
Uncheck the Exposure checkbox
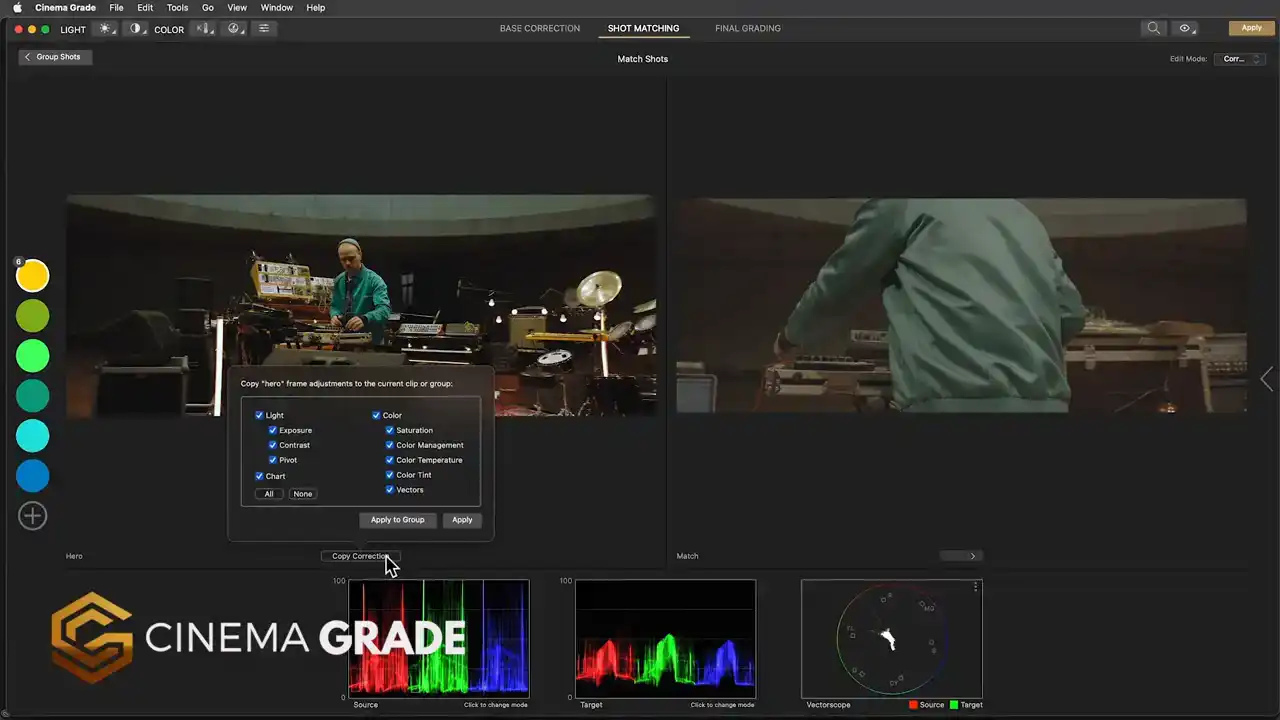pos(273,430)
